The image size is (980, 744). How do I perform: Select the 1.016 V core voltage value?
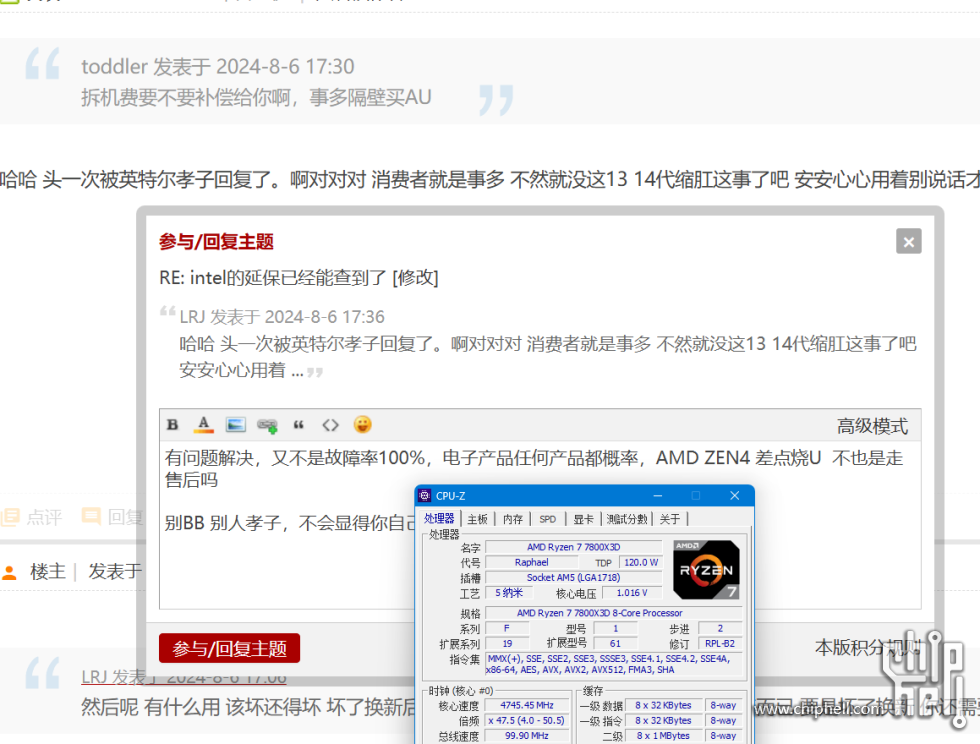(632, 593)
